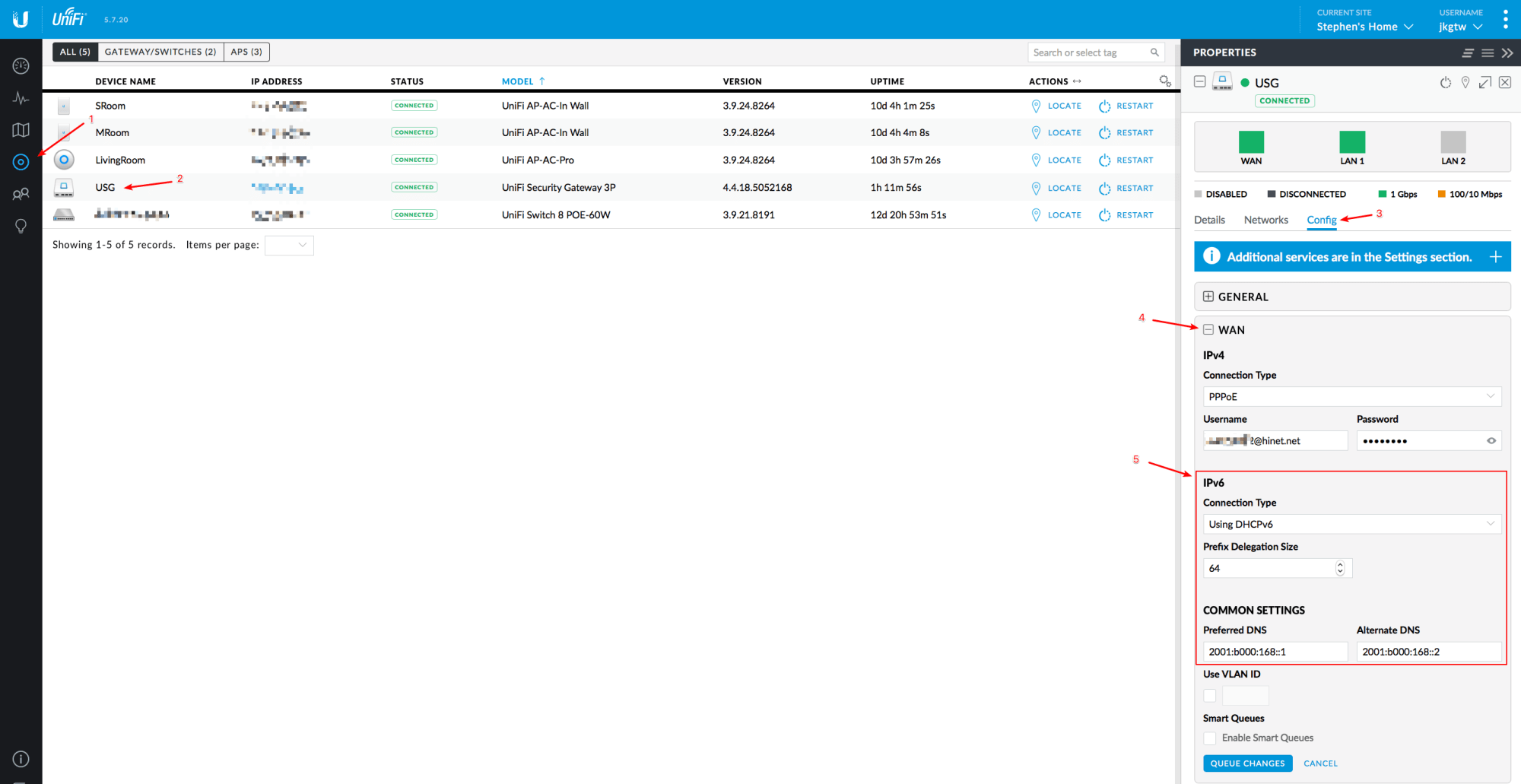Image resolution: width=1521 pixels, height=784 pixels.
Task: Open the Clients icon in left sidebar
Action: 21,194
